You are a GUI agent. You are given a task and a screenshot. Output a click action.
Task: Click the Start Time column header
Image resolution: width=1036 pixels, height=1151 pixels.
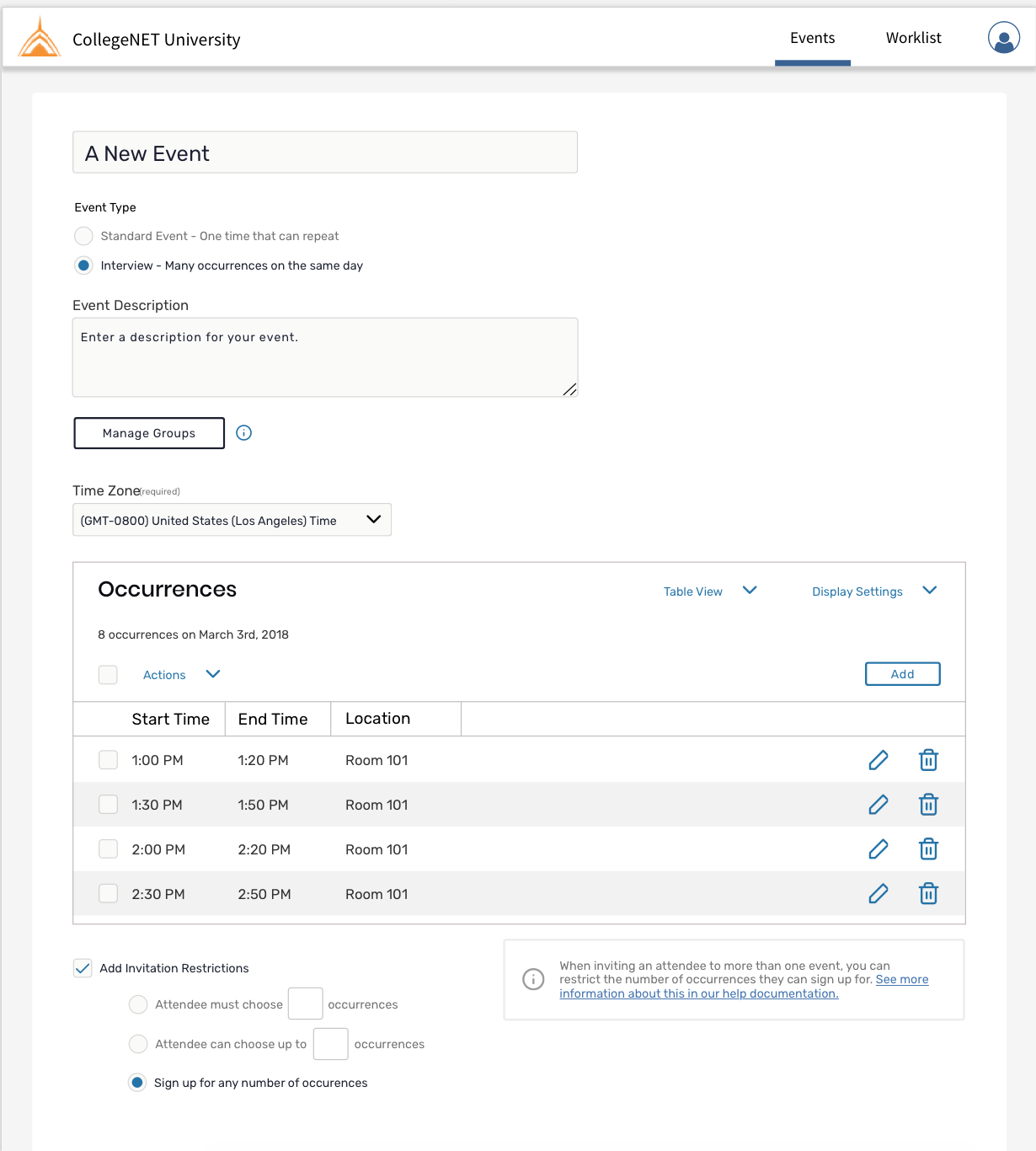[x=171, y=719]
